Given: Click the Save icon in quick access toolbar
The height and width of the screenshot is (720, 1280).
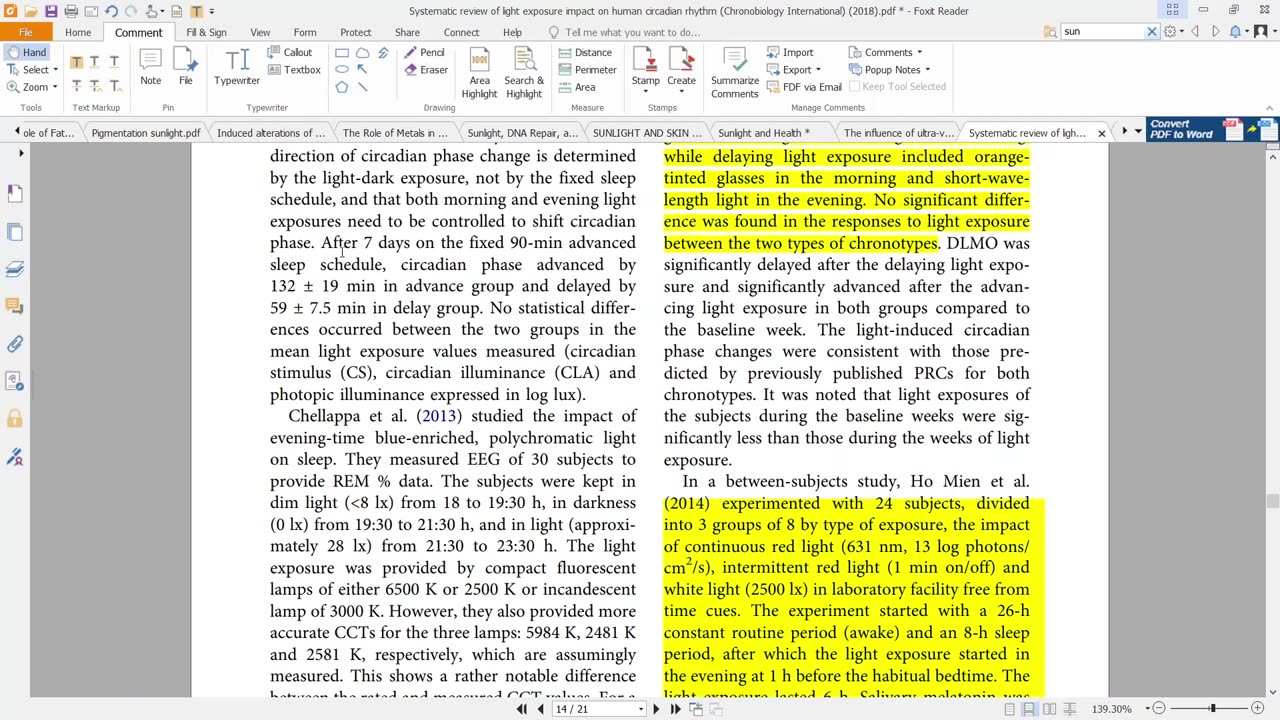Looking at the screenshot, I should click(51, 11).
